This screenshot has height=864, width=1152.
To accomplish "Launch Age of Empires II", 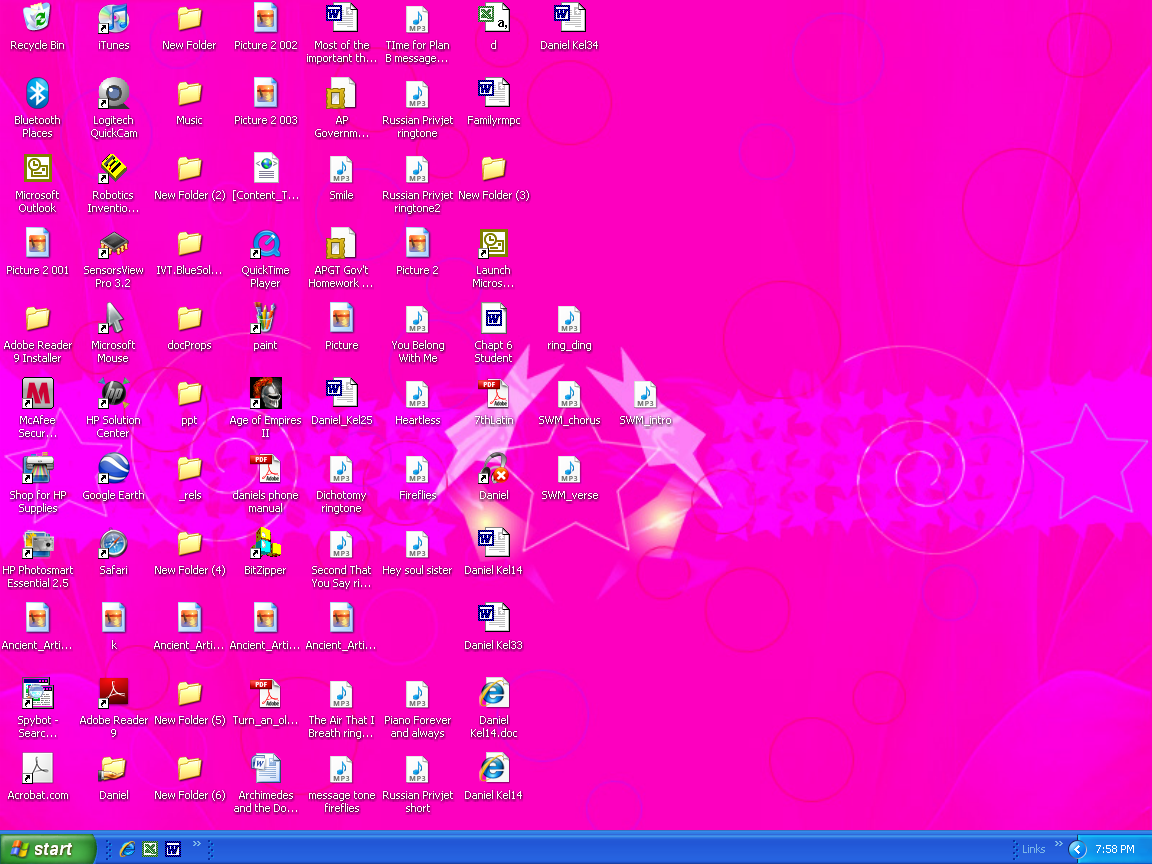I will click(265, 393).
